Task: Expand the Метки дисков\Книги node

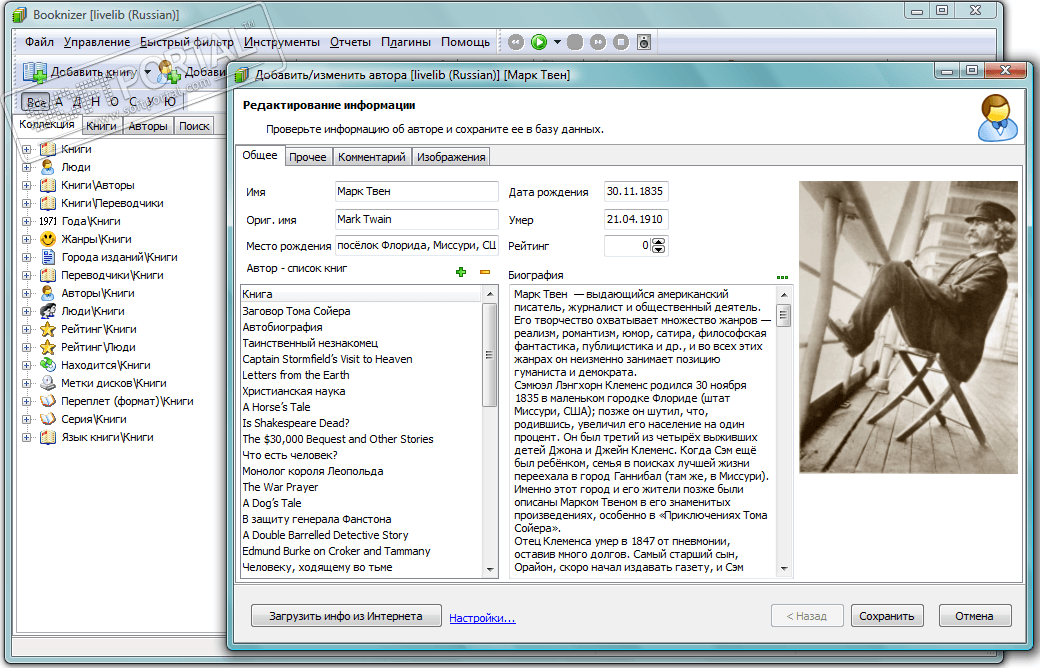Action: pos(27,383)
